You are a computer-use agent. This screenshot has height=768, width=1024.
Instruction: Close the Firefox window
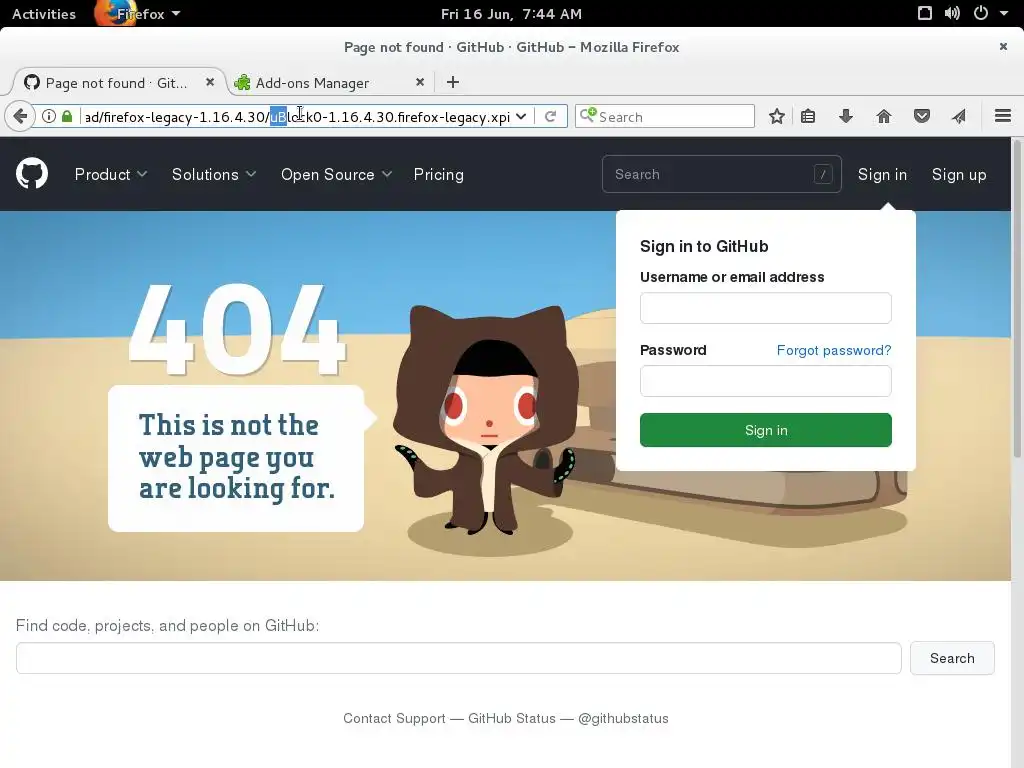click(x=1003, y=46)
